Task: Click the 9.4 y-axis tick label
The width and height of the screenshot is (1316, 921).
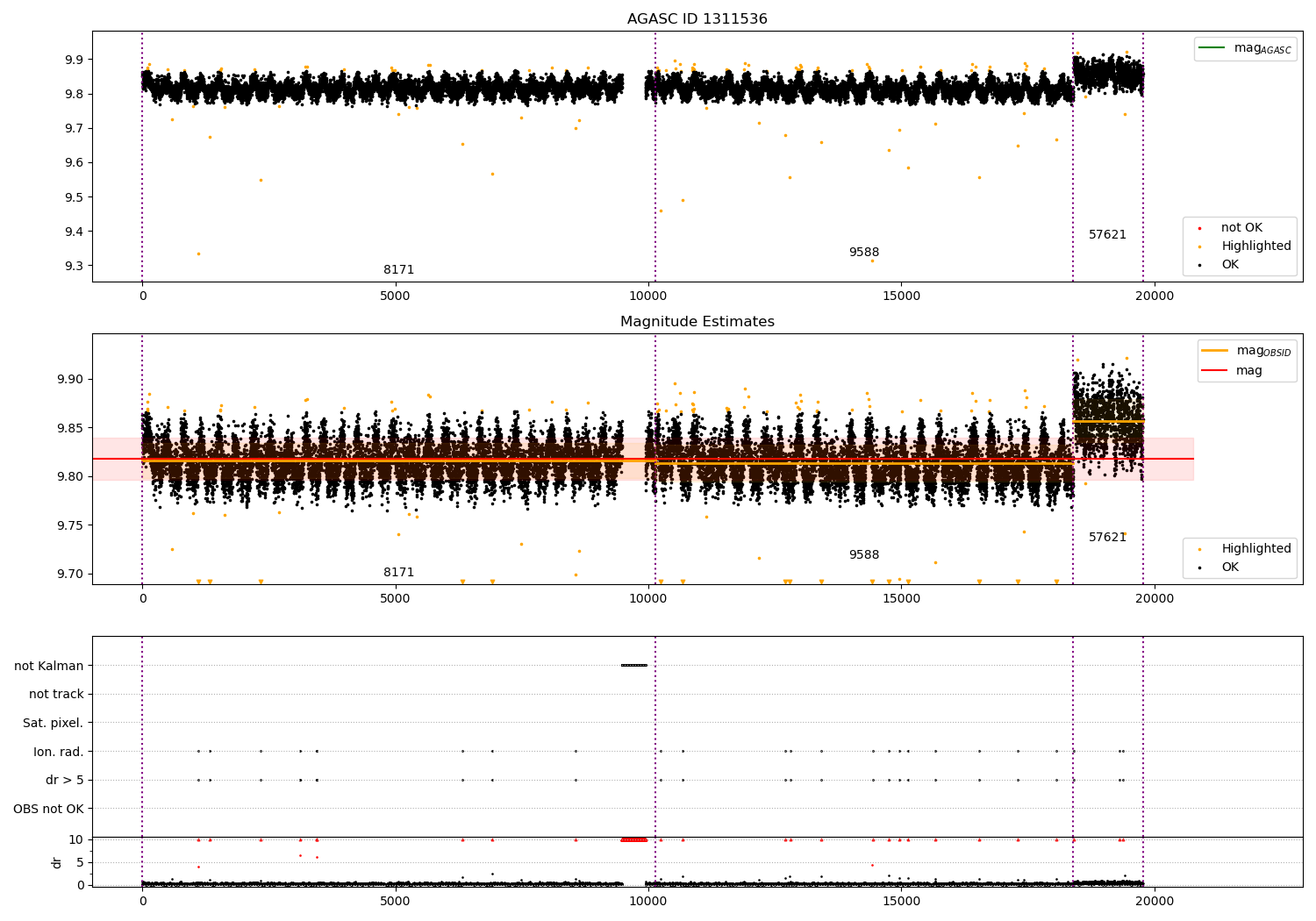Action: click(x=75, y=232)
